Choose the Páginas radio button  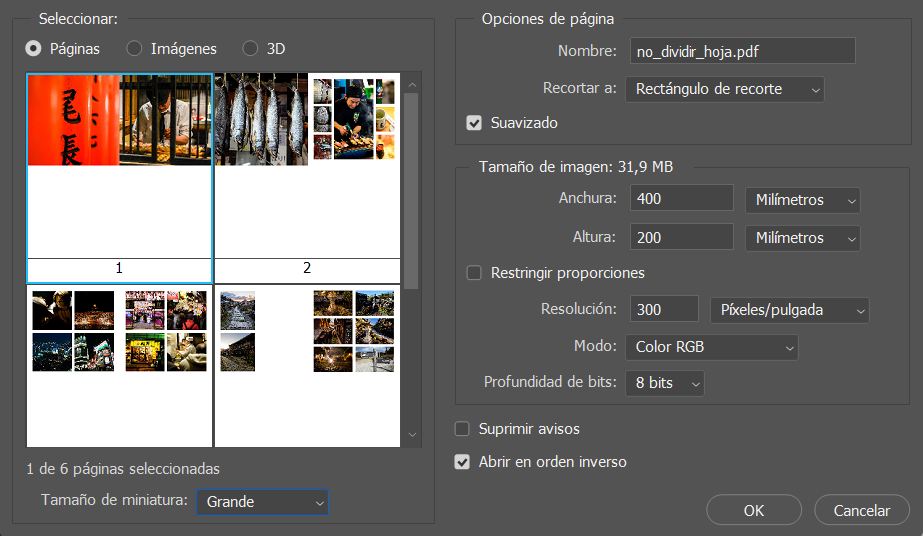(34, 48)
